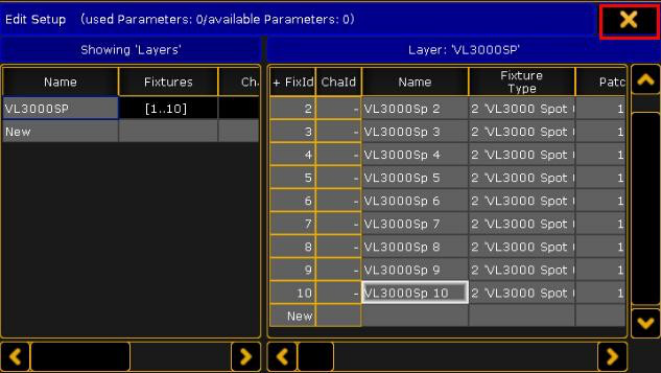
Task: Click the New row in Layers table
Action: pos(131,131)
